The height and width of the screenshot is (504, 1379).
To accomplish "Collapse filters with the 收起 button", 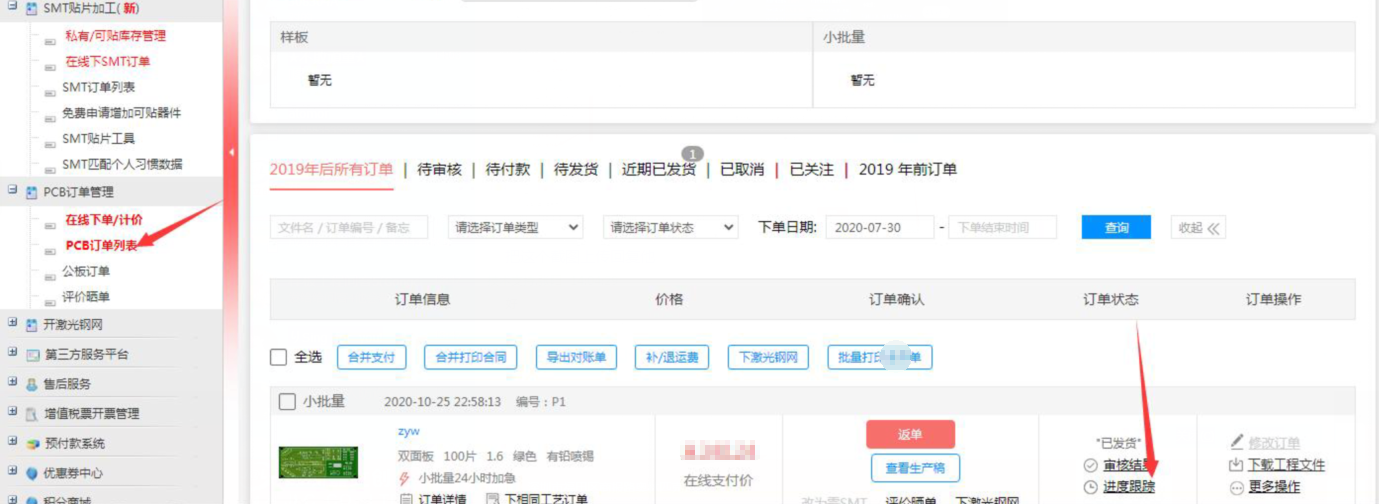I will (1198, 228).
